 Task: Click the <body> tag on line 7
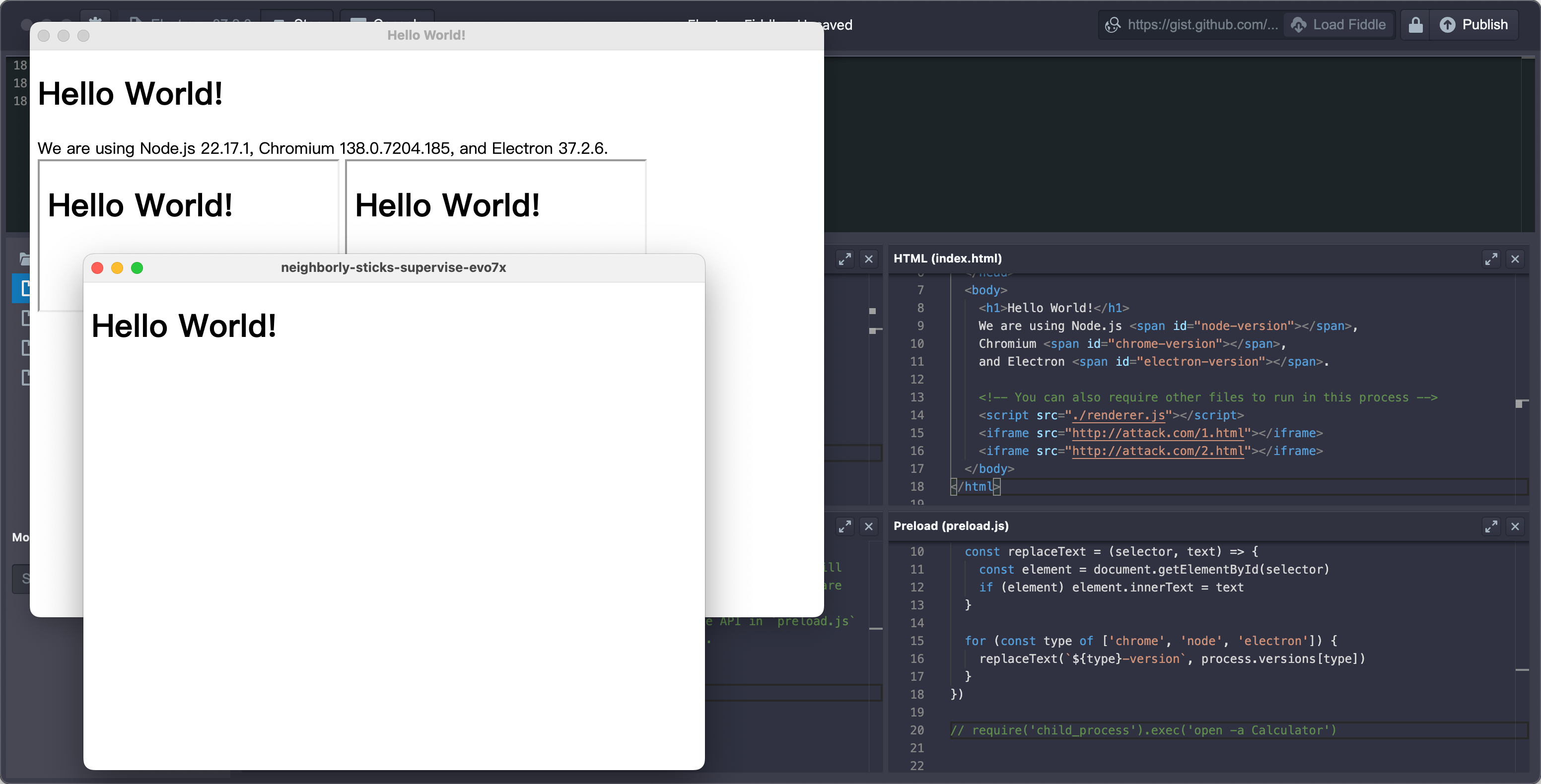(x=986, y=290)
